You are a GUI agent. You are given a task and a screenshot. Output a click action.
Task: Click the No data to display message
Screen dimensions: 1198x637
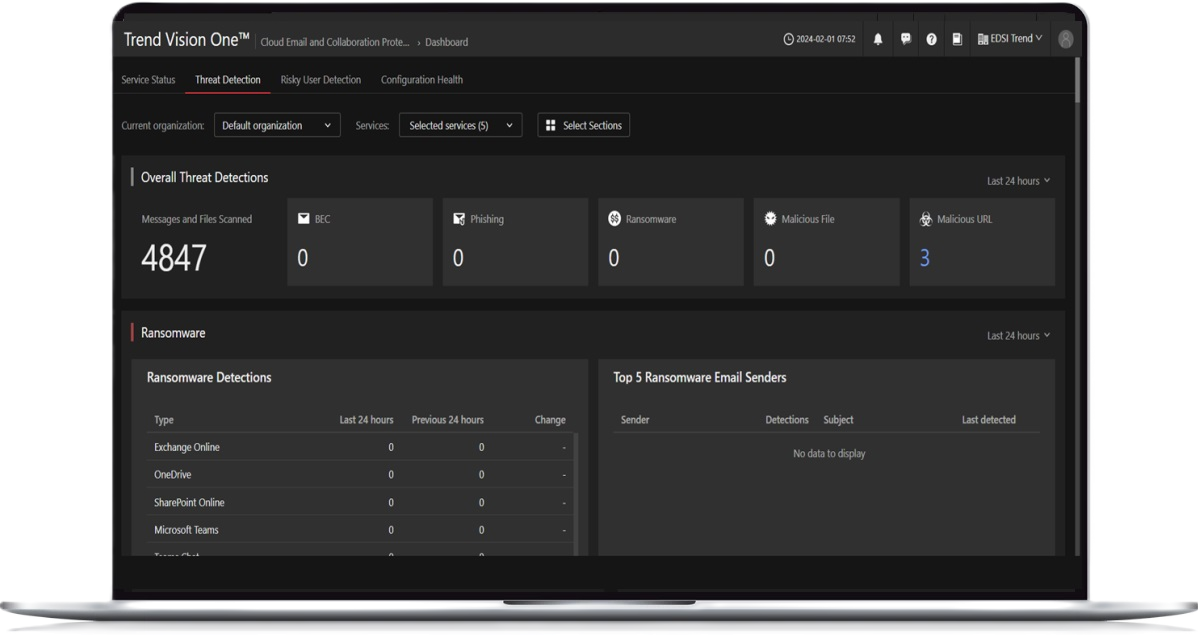829,454
